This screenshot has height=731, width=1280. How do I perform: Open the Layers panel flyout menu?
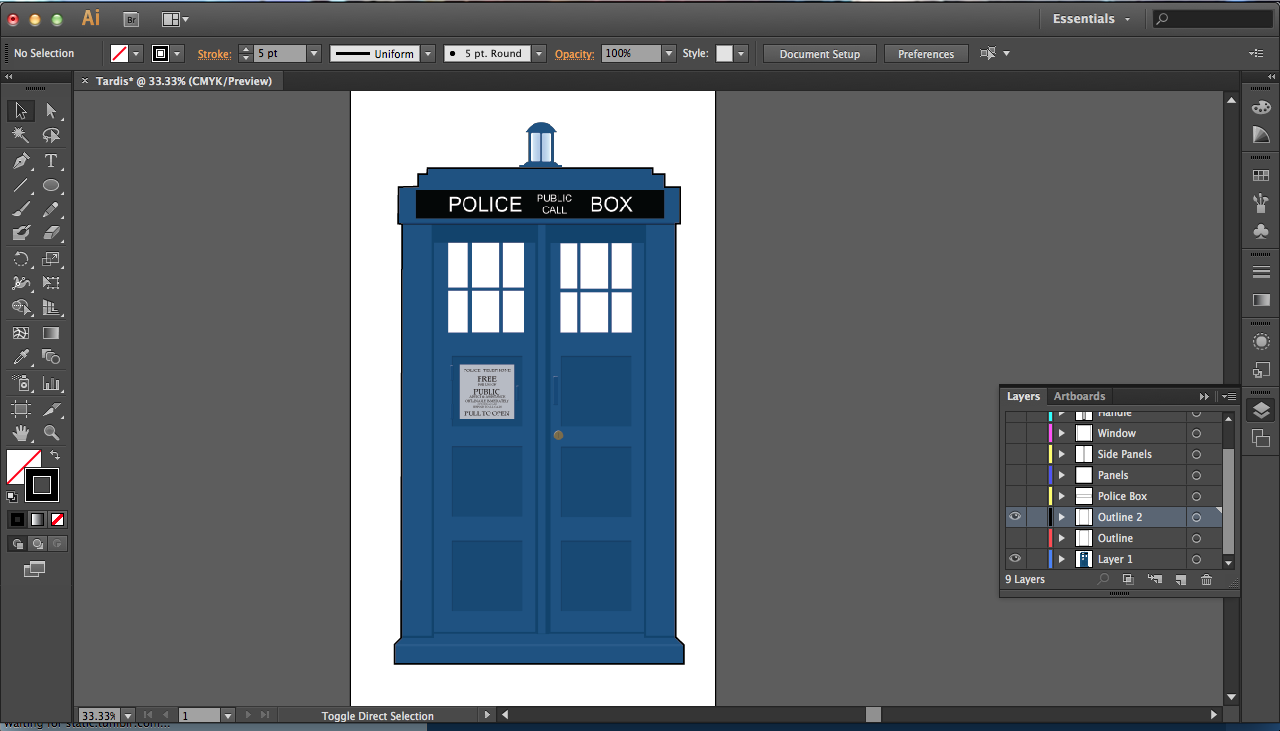[x=1228, y=396]
